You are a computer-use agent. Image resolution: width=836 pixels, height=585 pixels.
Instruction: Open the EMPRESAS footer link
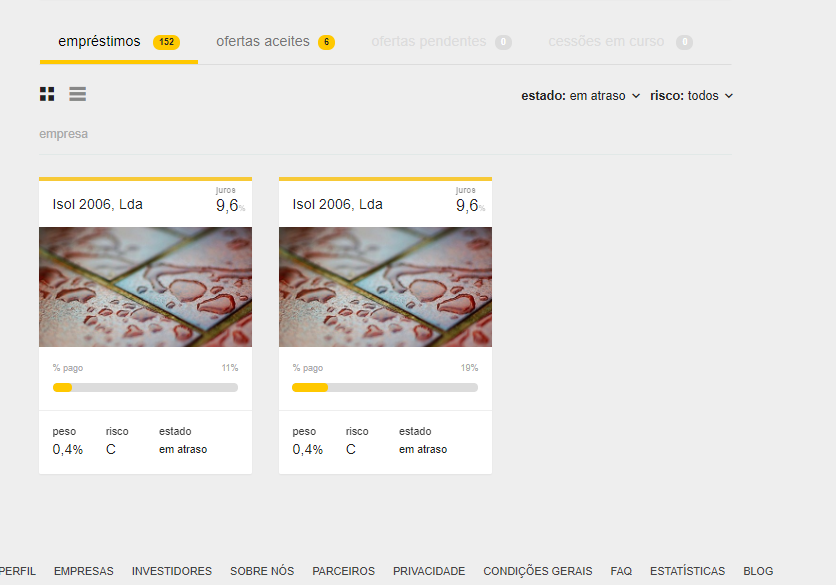click(x=84, y=571)
